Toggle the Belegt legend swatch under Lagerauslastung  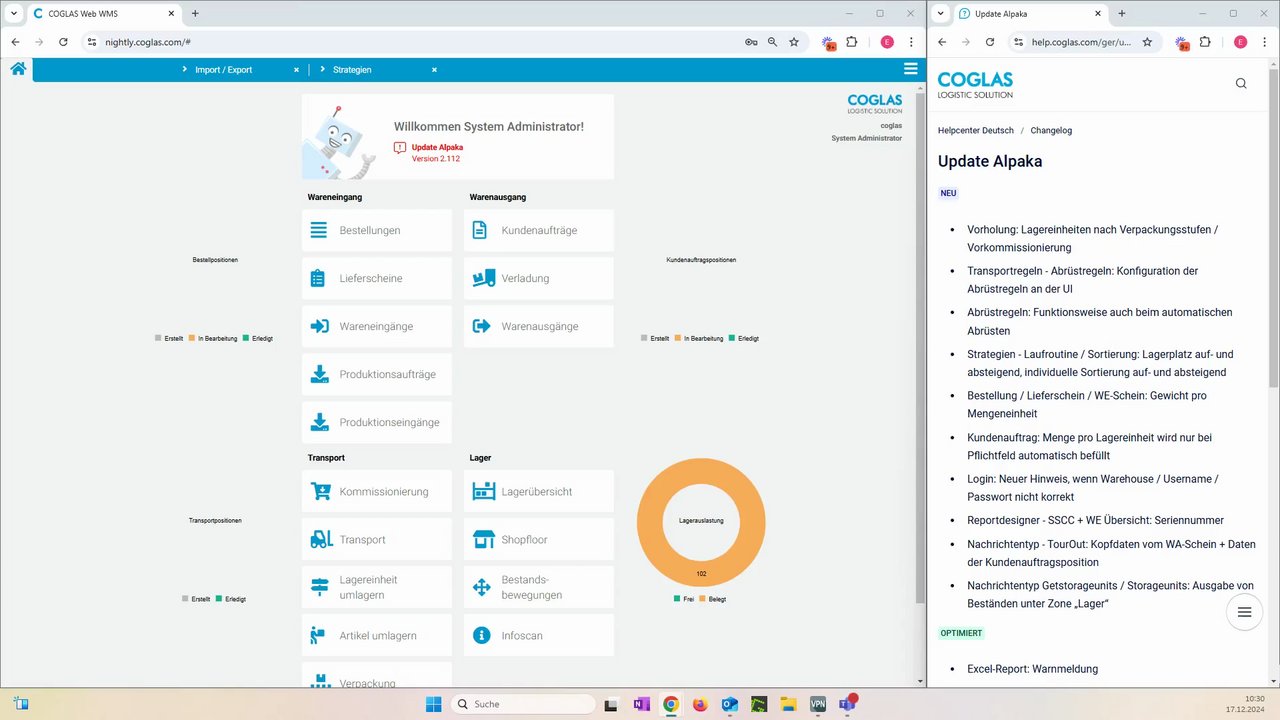coord(702,598)
